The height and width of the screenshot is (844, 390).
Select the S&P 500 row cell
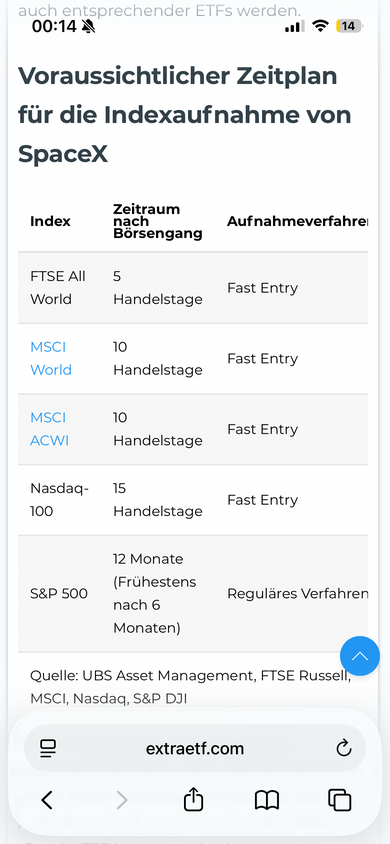[x=59, y=594]
